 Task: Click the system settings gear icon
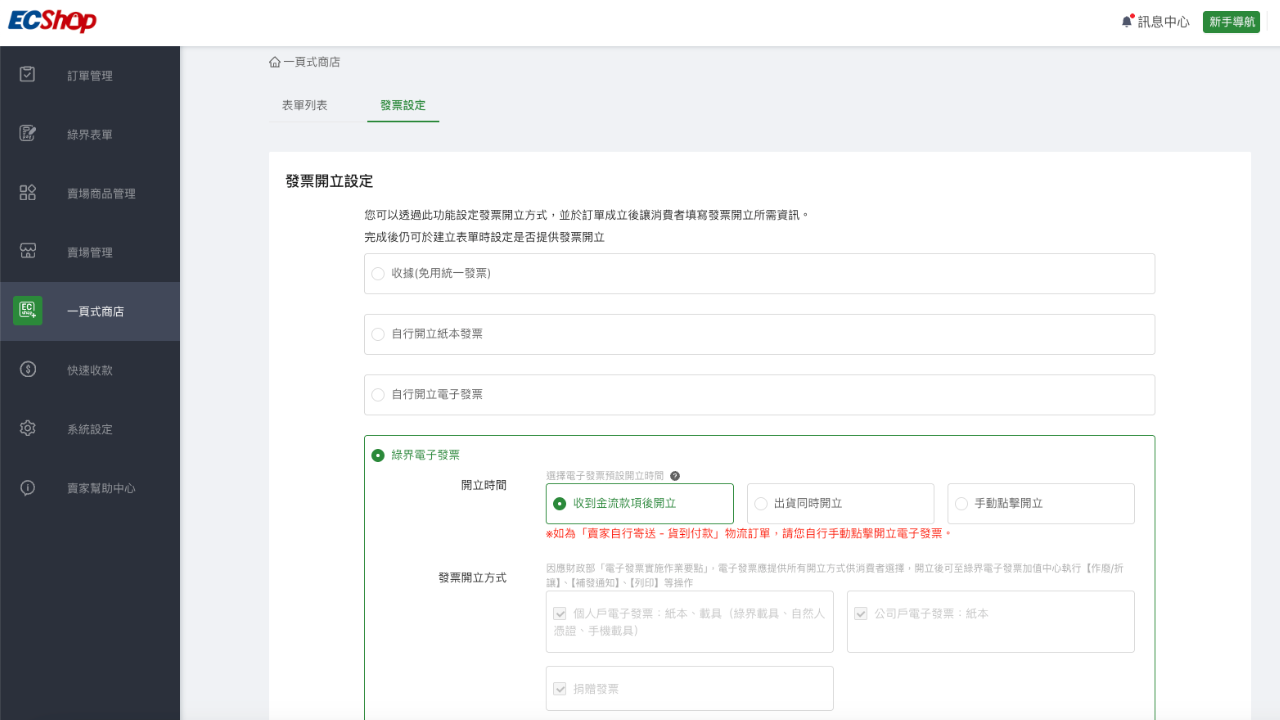28,429
